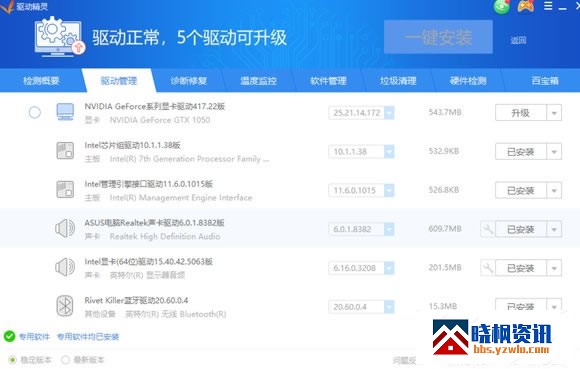Viewport: 580px width, 369px height.
Task: Click the speaker icon for ASUS Realtek driver
Action: pos(65,228)
